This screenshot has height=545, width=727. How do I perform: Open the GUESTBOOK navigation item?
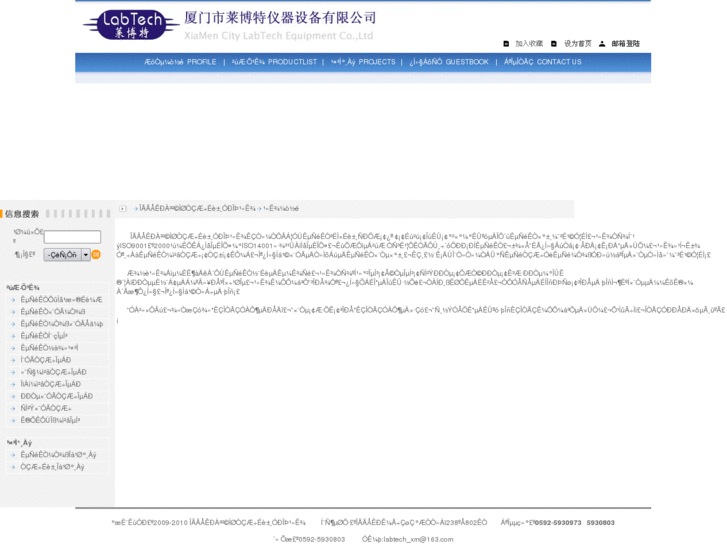(x=449, y=62)
